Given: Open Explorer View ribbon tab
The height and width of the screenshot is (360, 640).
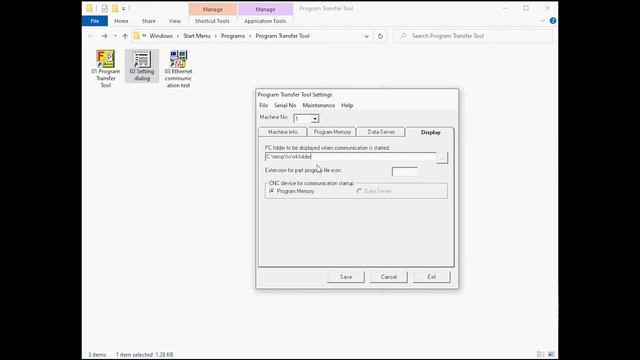Looking at the screenshot, I should click(x=175, y=21).
